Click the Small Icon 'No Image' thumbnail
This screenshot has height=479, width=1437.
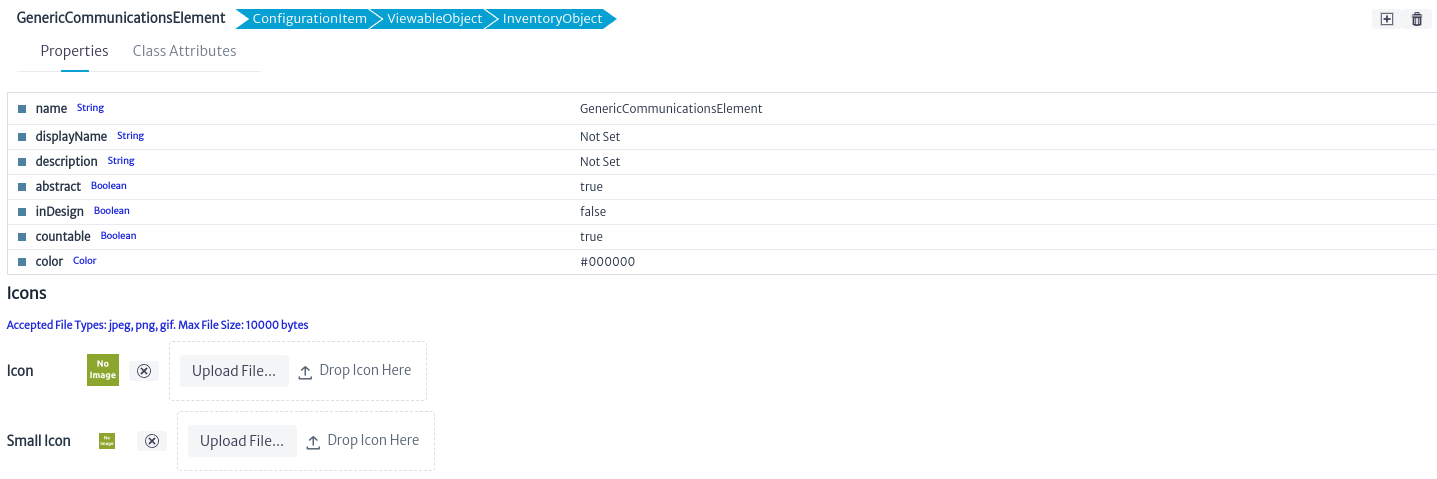click(x=107, y=441)
